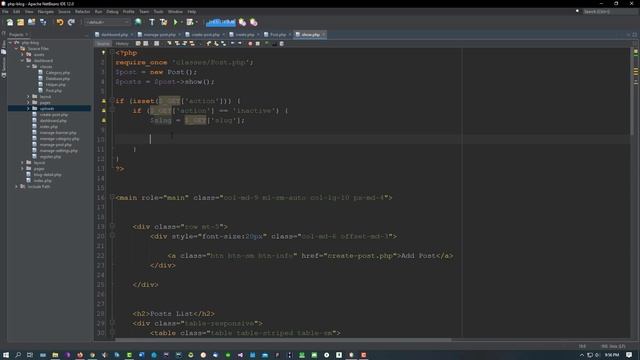This screenshot has width=640, height=360.
Task: Click the warning hint icon on line 8
Action: (104, 120)
